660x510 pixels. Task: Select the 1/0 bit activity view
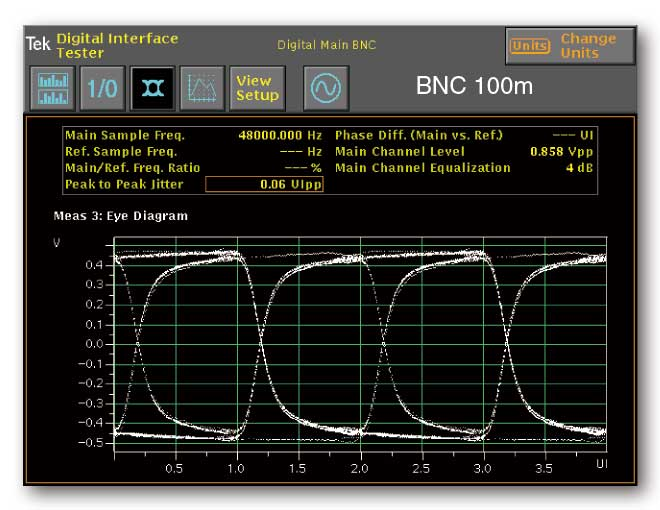(102, 88)
